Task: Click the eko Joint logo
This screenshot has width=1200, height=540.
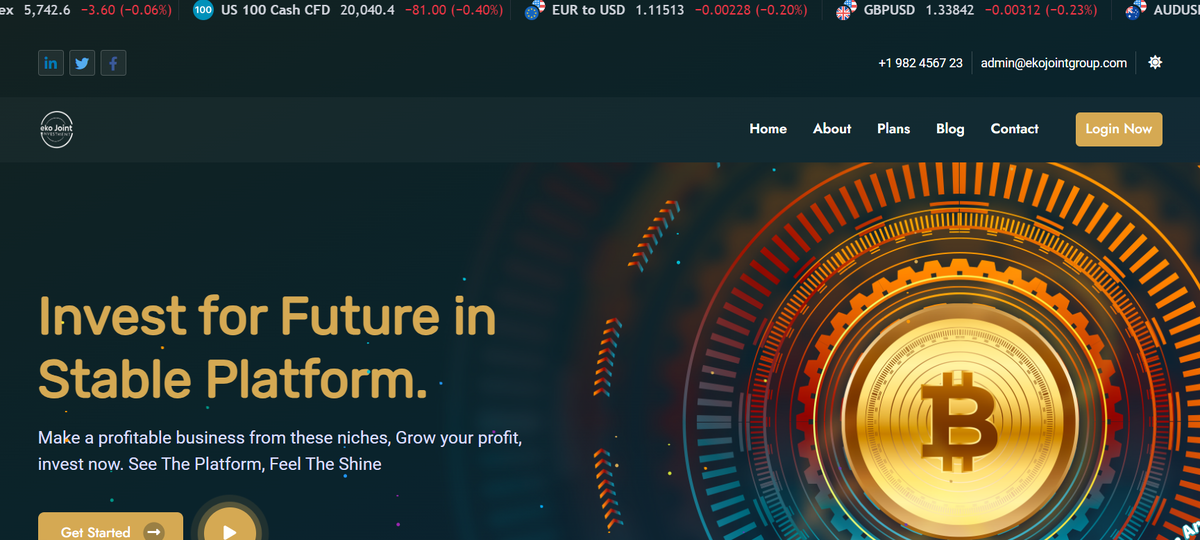Action: [57, 129]
